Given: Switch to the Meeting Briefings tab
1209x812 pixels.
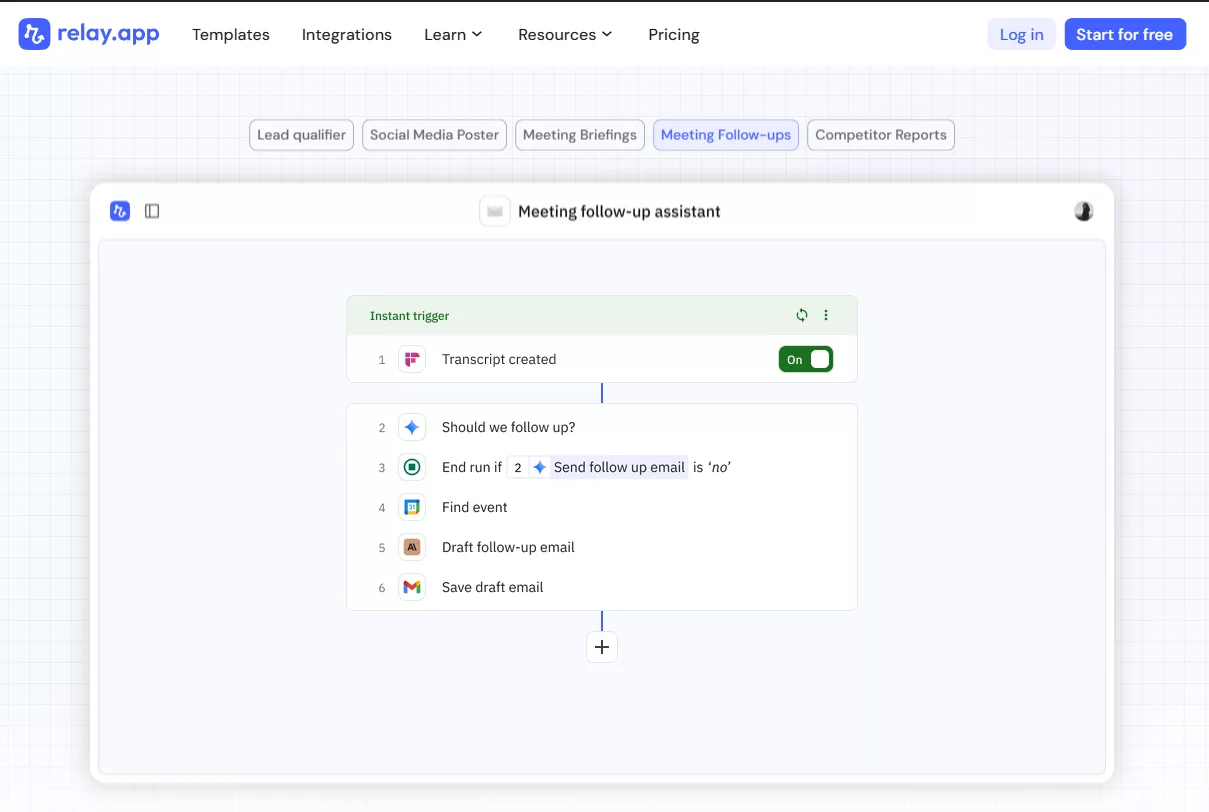Looking at the screenshot, I should coord(579,134).
